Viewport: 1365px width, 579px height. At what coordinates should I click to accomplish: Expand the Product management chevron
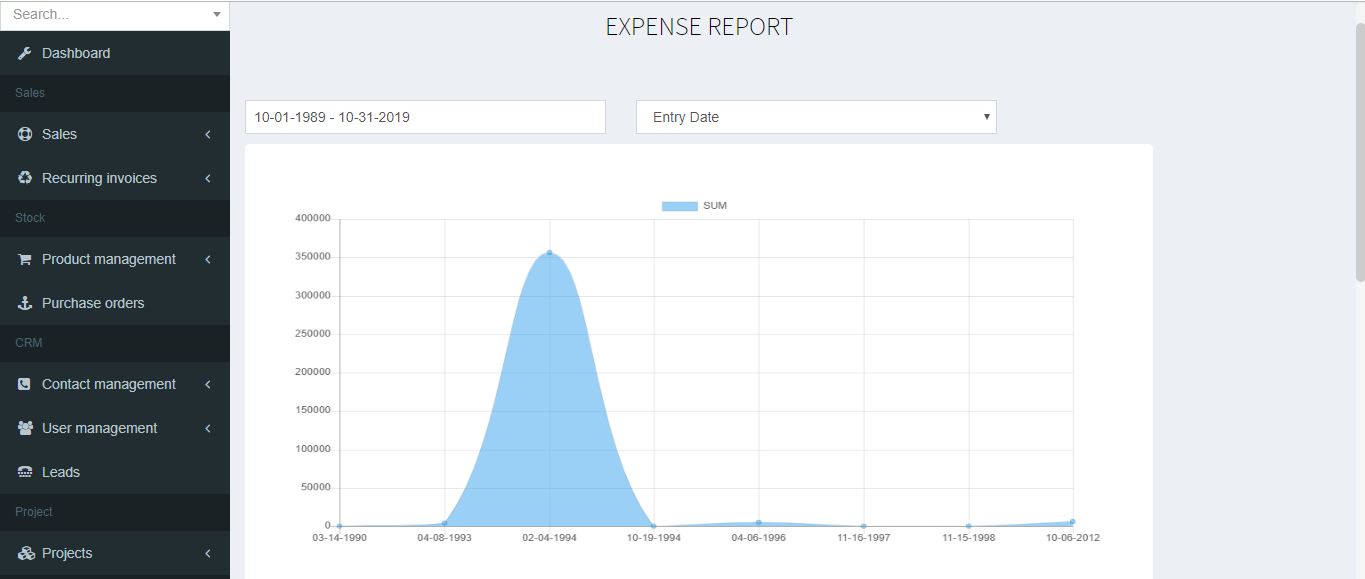[x=207, y=259]
